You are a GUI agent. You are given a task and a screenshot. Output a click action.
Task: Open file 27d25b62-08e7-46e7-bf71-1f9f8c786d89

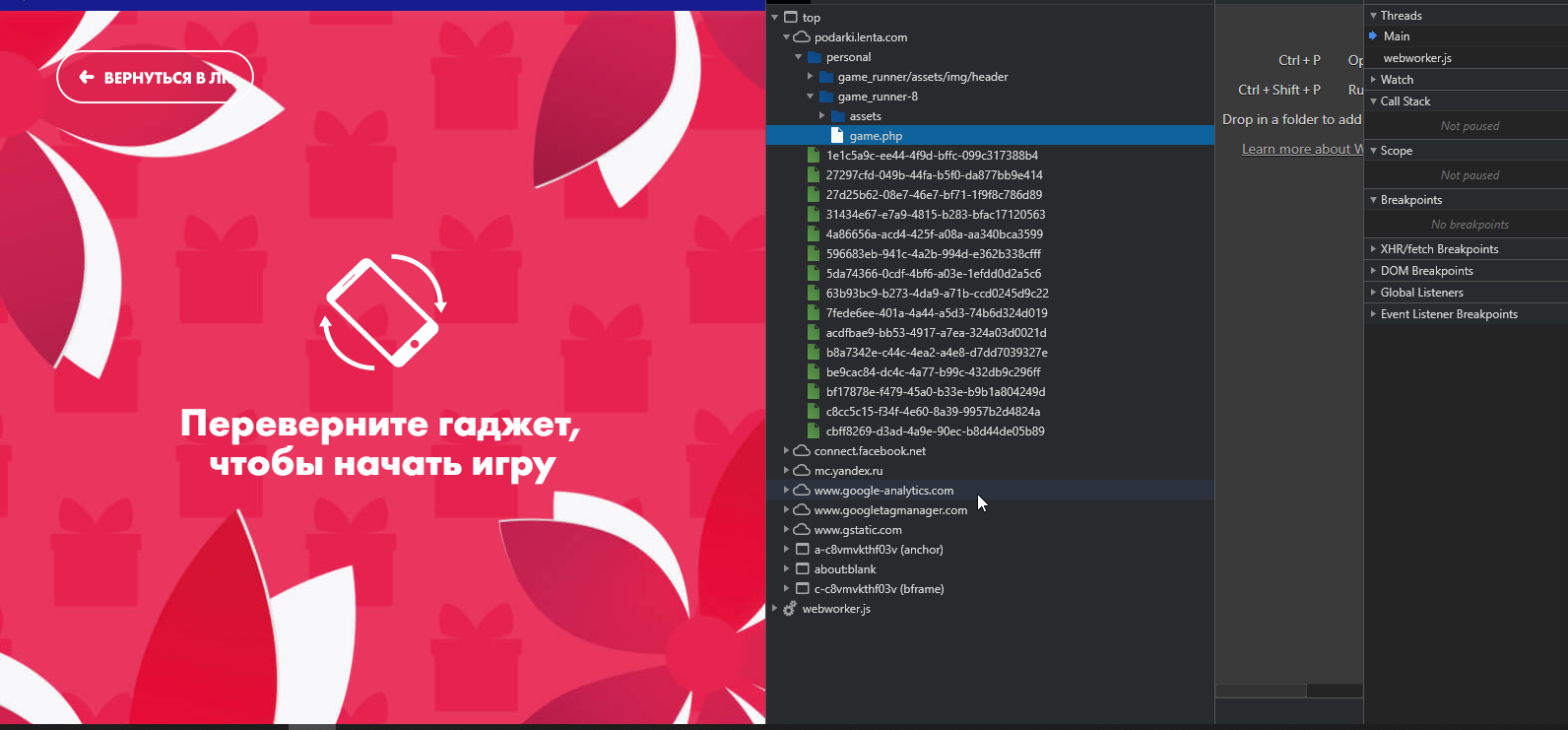(934, 195)
